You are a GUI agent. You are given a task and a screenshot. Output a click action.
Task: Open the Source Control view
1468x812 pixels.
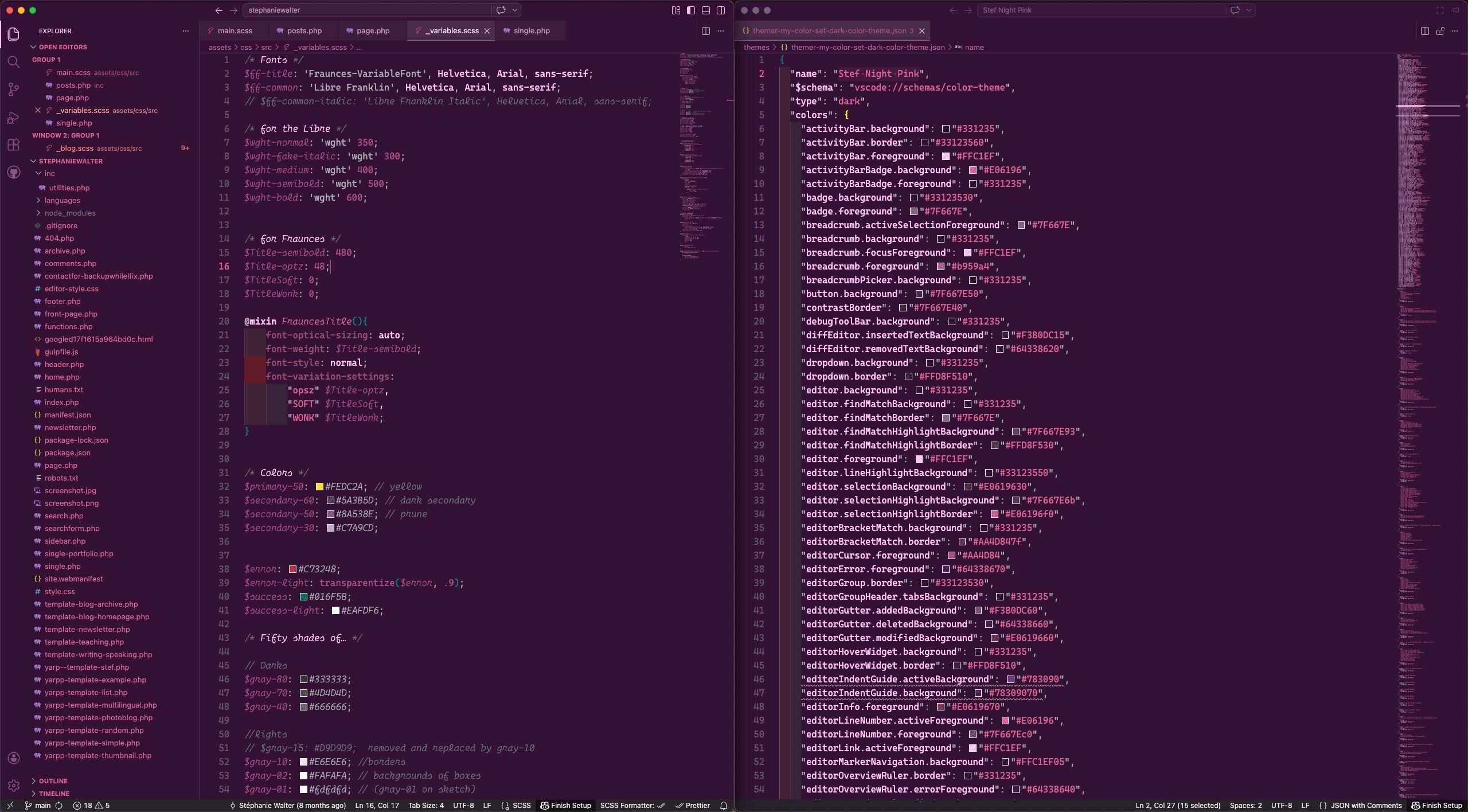(x=14, y=89)
